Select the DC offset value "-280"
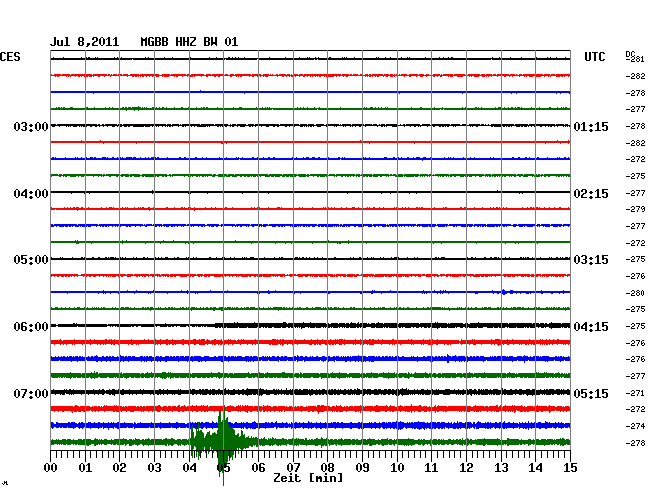The height and width of the screenshot is (494, 650). (635, 293)
